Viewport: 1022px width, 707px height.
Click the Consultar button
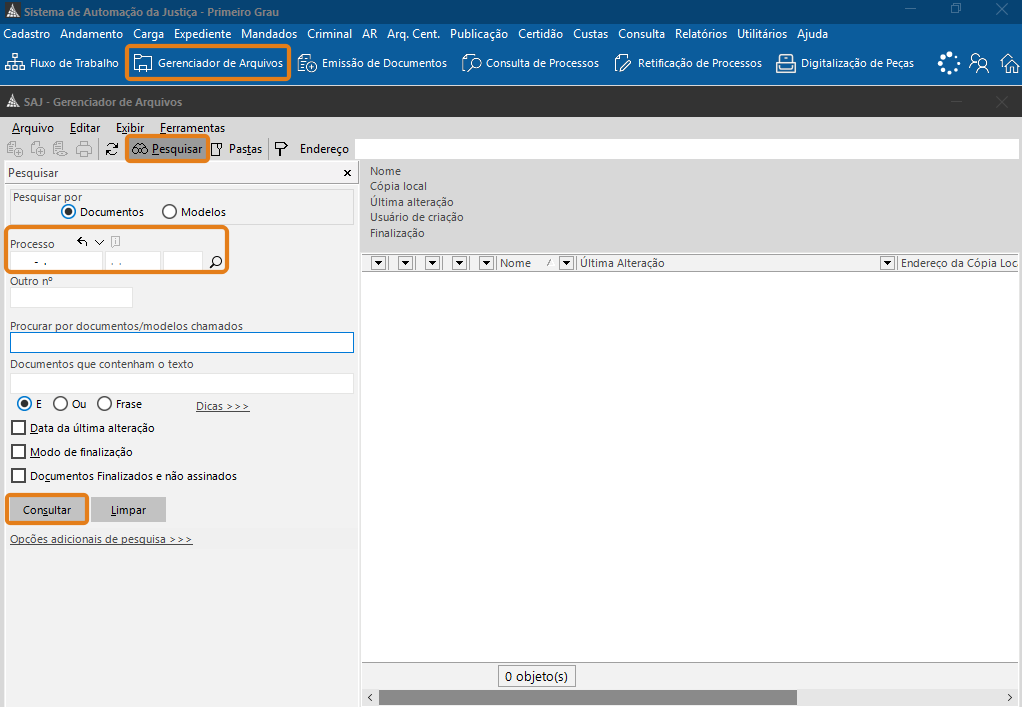(x=47, y=510)
